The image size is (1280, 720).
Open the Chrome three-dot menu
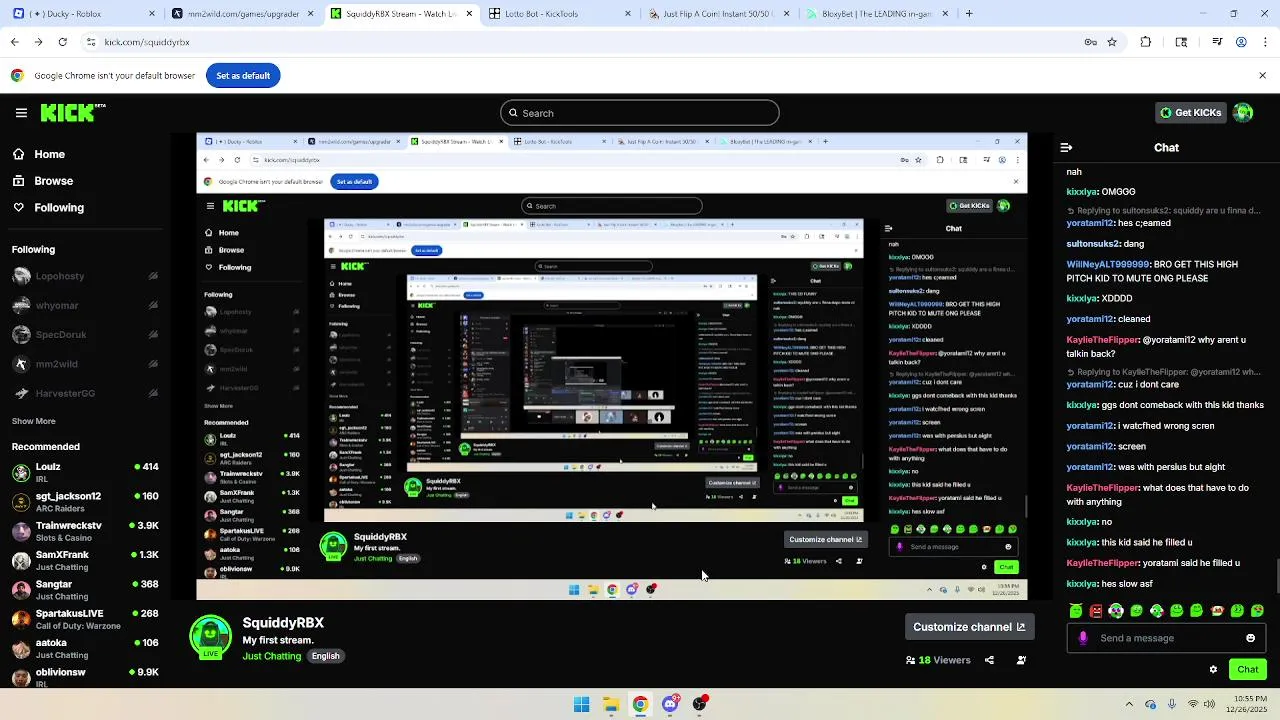(x=1263, y=42)
